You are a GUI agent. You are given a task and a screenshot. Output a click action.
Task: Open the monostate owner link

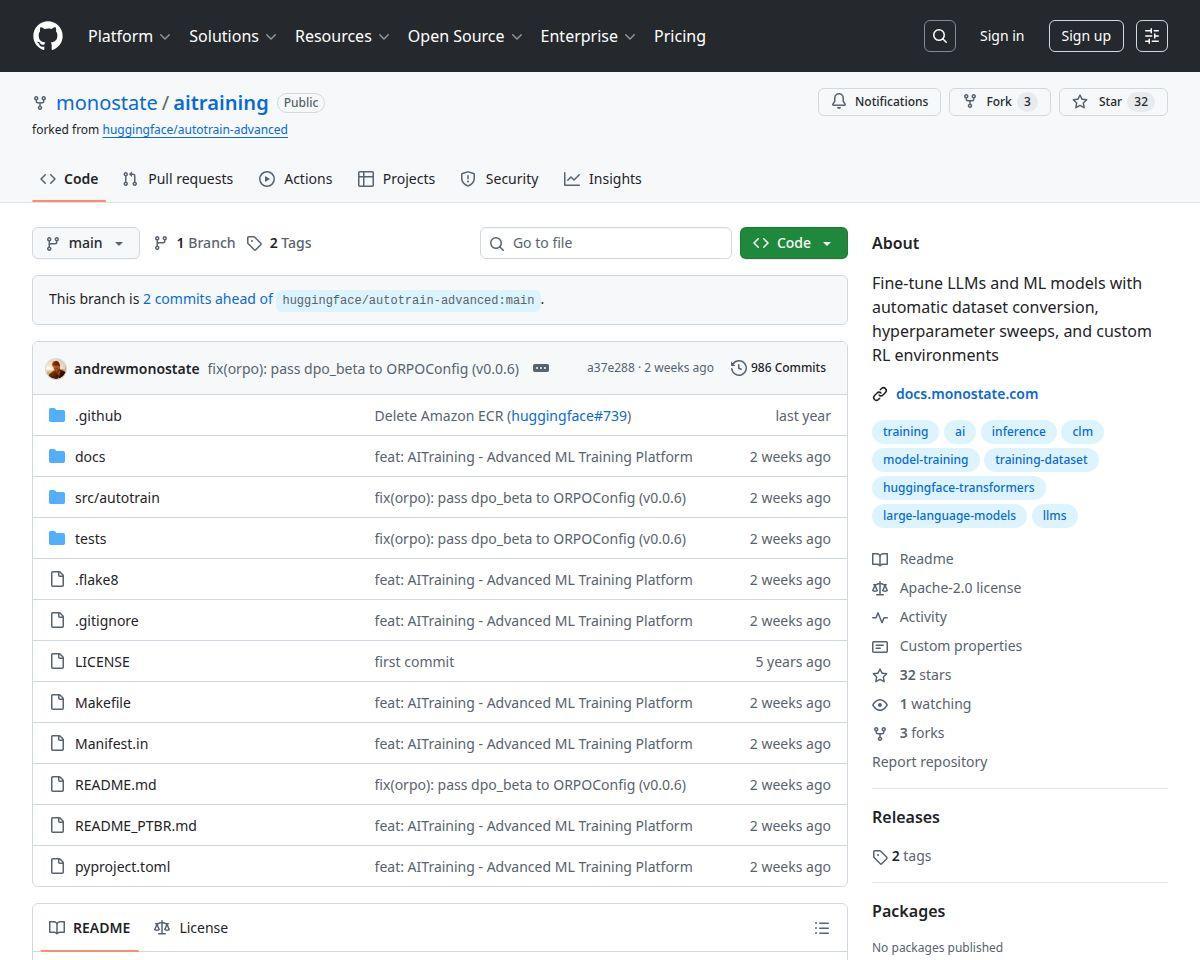107,103
